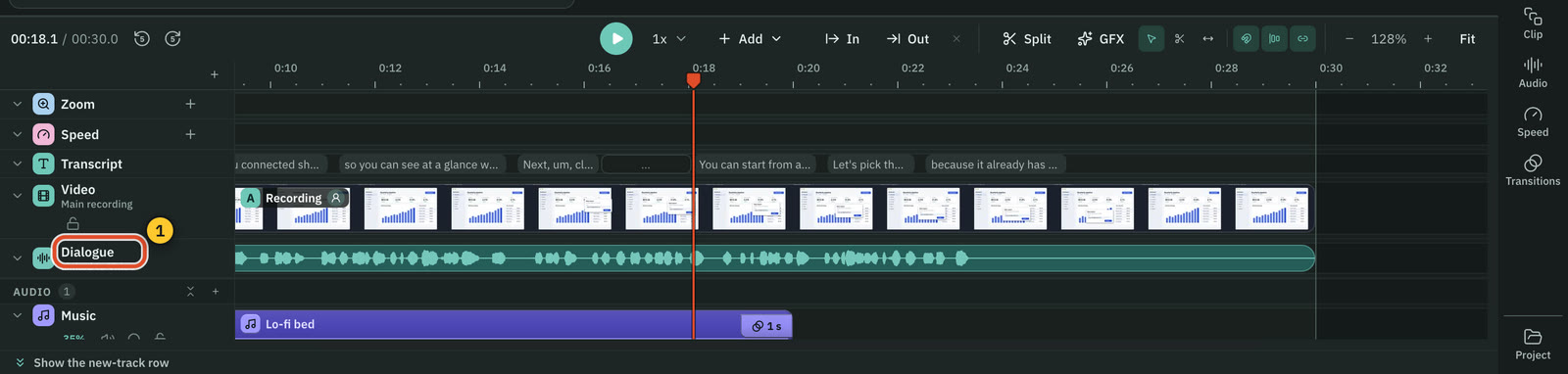Toggle magnetic snapping
This screenshot has width=1568, height=374.
[1246, 39]
